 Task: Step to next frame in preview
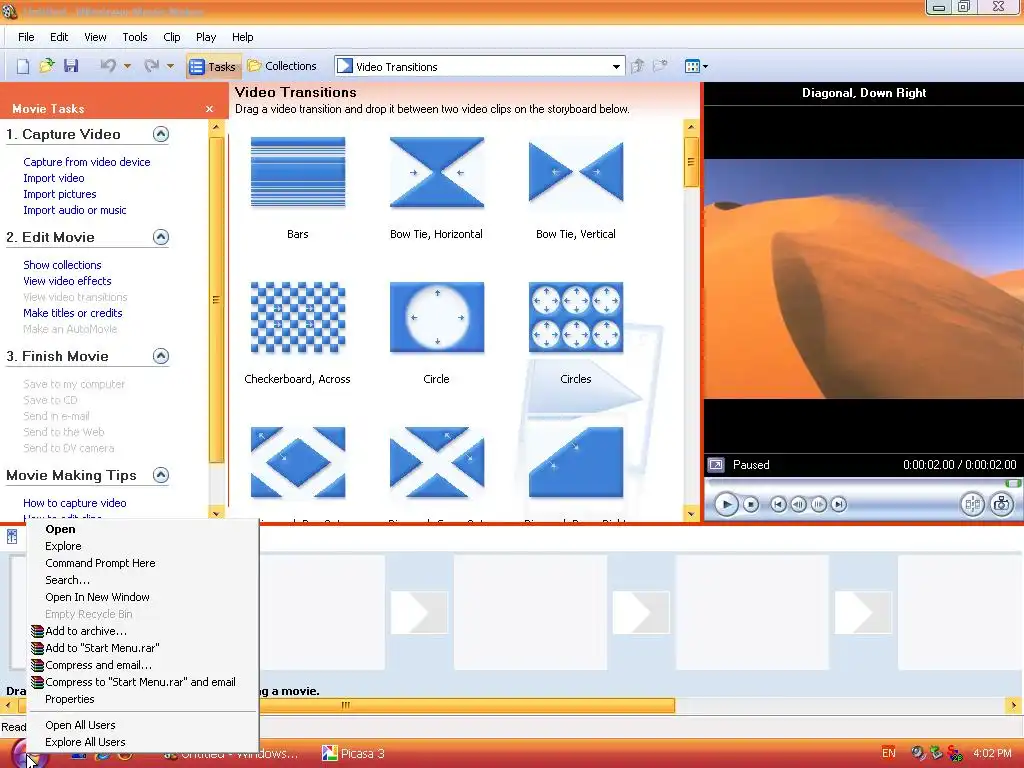click(x=818, y=504)
